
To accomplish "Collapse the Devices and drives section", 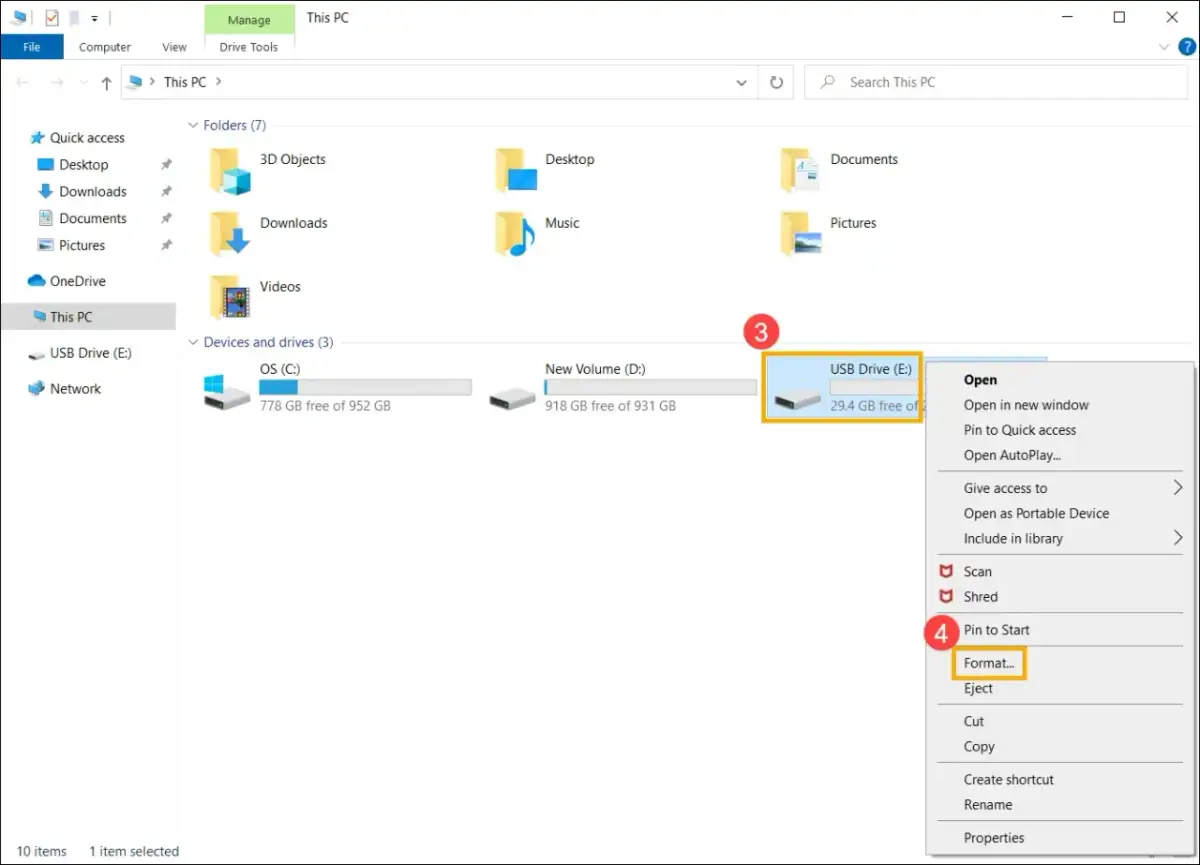I will coord(192,342).
